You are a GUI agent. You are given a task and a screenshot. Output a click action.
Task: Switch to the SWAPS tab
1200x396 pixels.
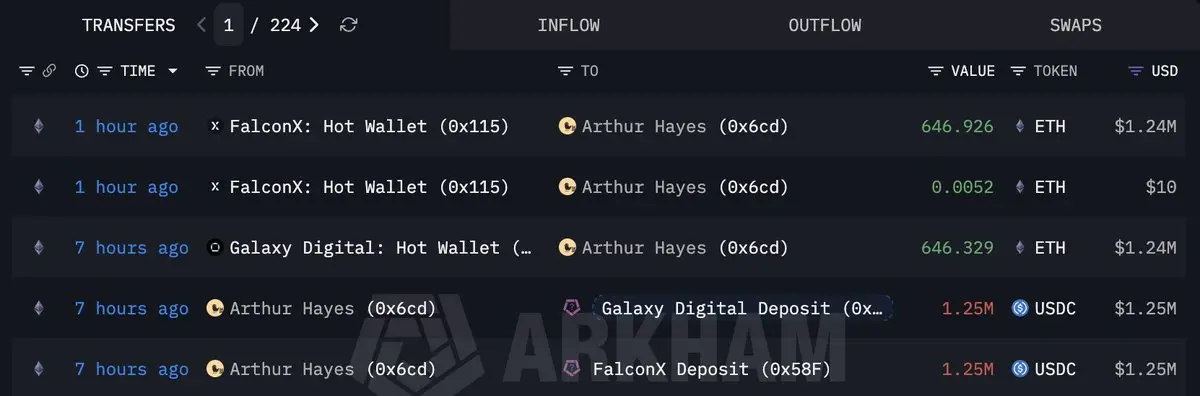tap(1075, 25)
